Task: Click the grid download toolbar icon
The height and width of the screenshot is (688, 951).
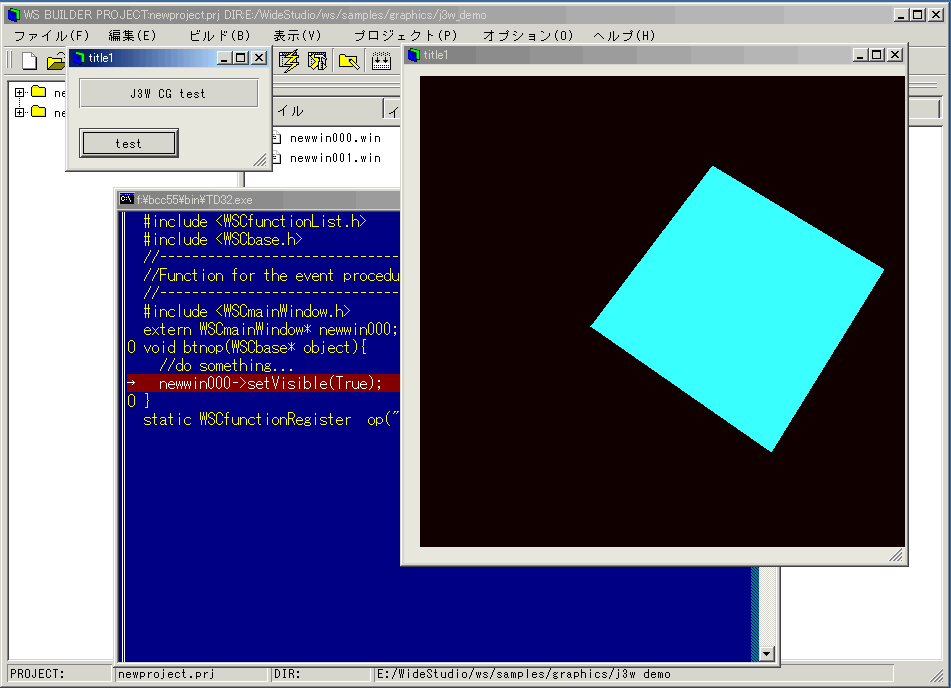Action: click(x=381, y=61)
